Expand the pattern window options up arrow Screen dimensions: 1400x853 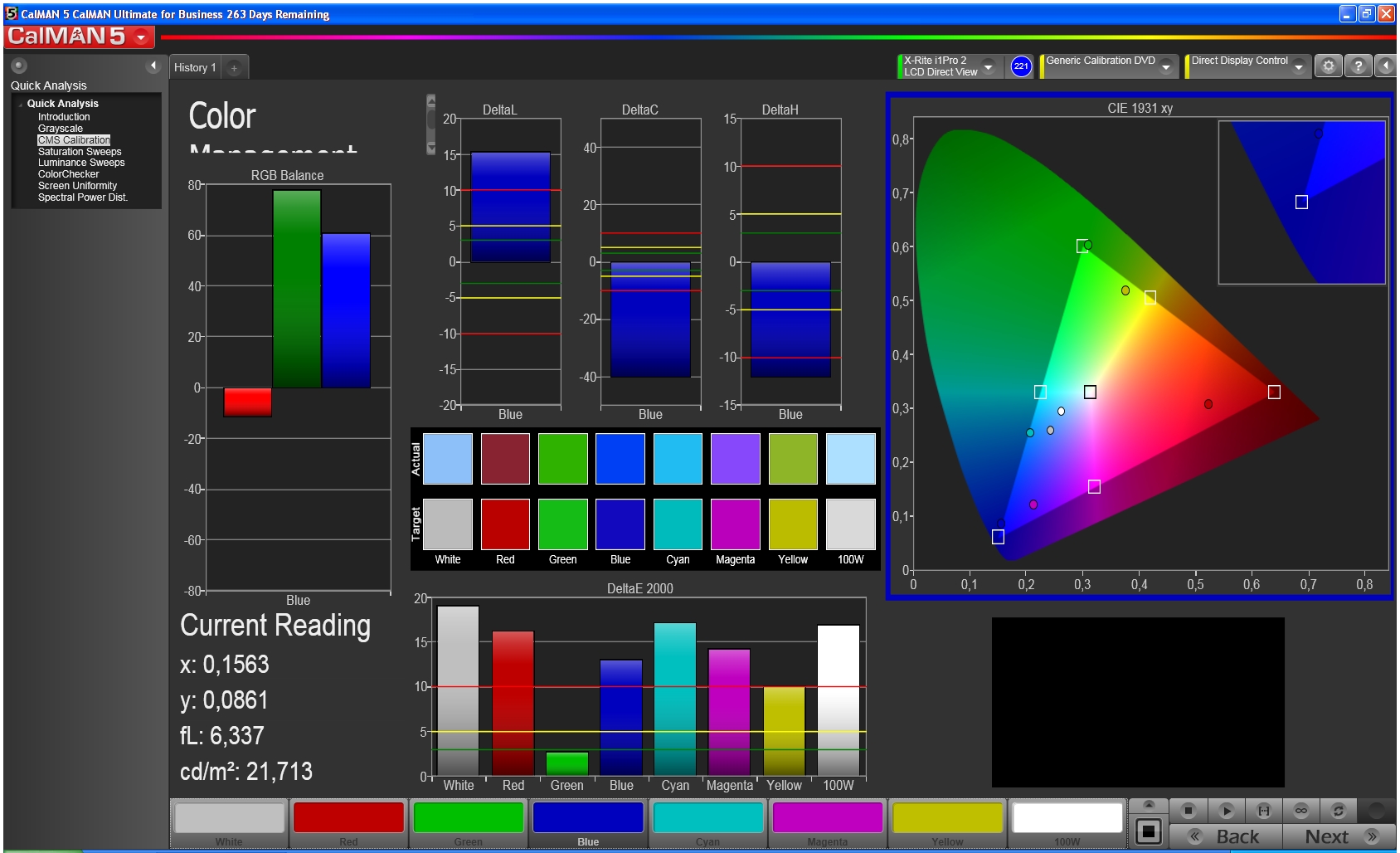pos(1149,805)
